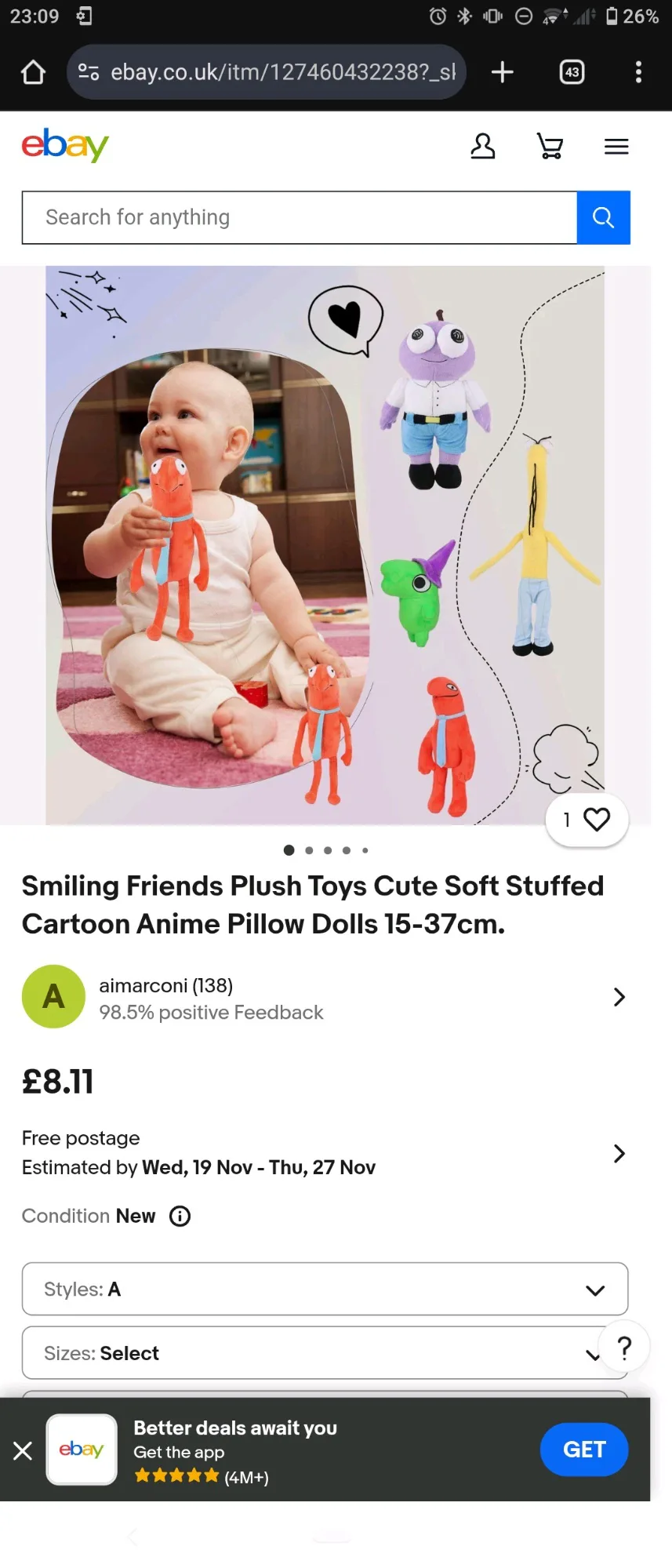Viewport: 672px width, 1568px height.
Task: Open the tab switcher showing 43 tabs
Action: point(572,72)
